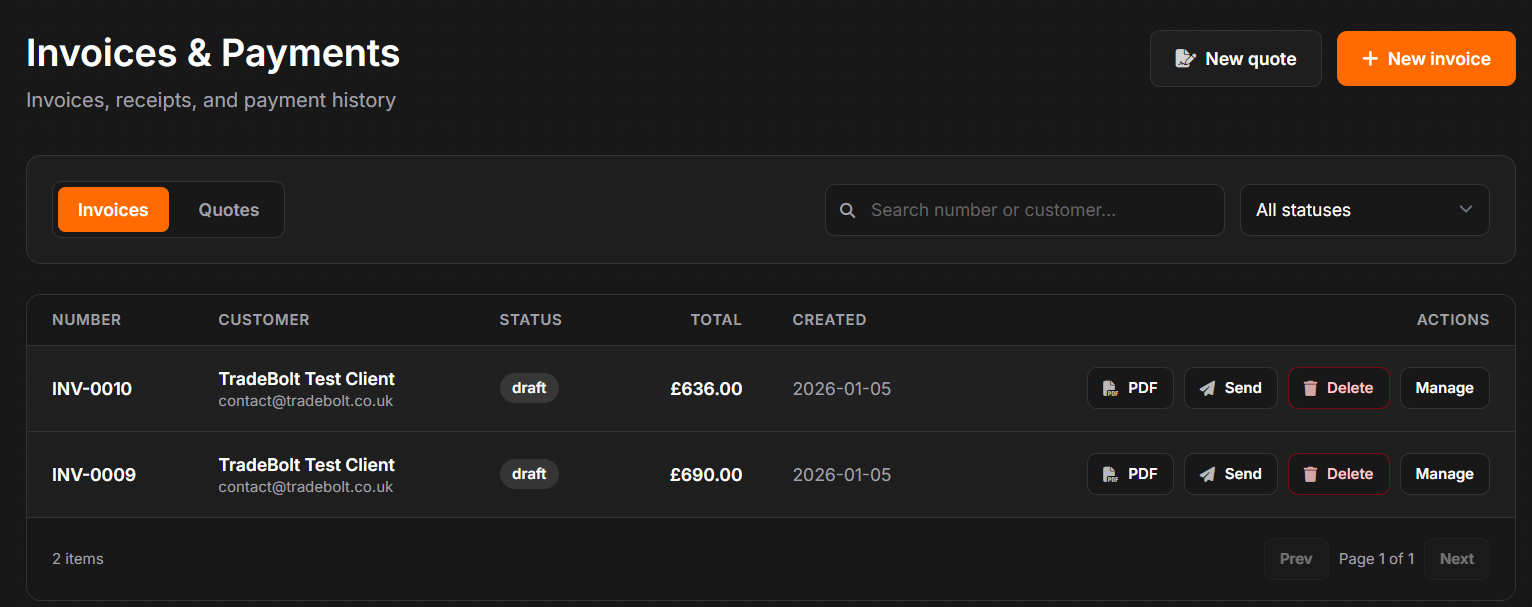
Task: Click the PDF icon for INV-0010
Action: (1110, 389)
